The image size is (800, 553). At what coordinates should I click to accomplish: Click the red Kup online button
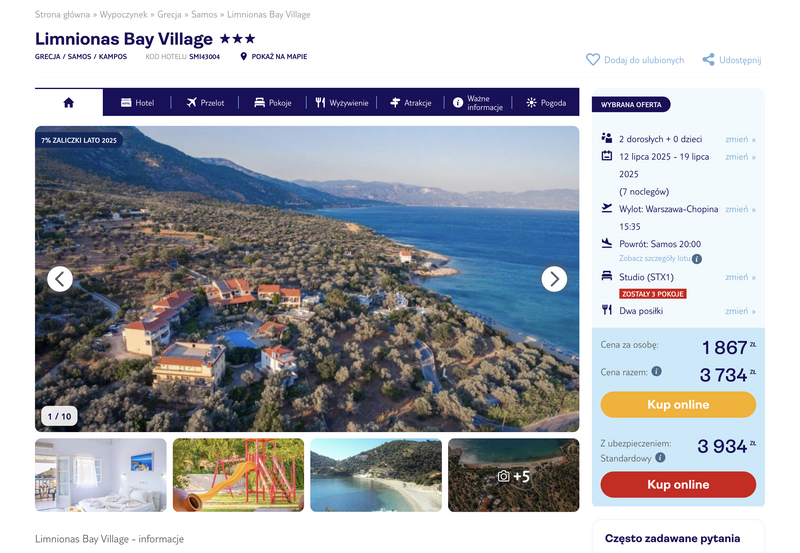click(678, 485)
